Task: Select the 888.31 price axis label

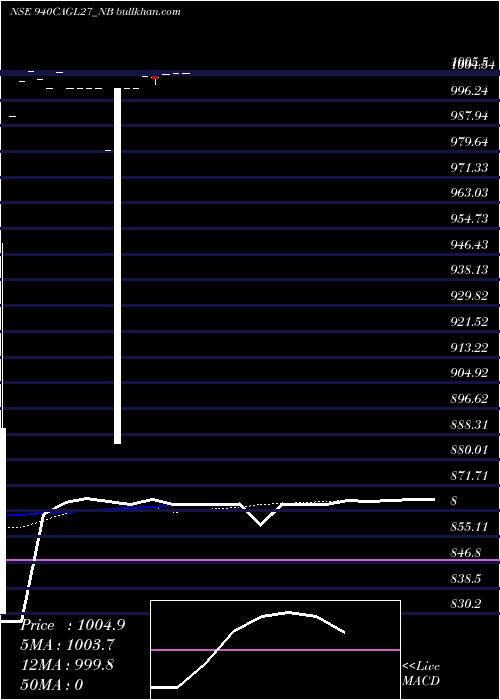Action: click(x=469, y=425)
